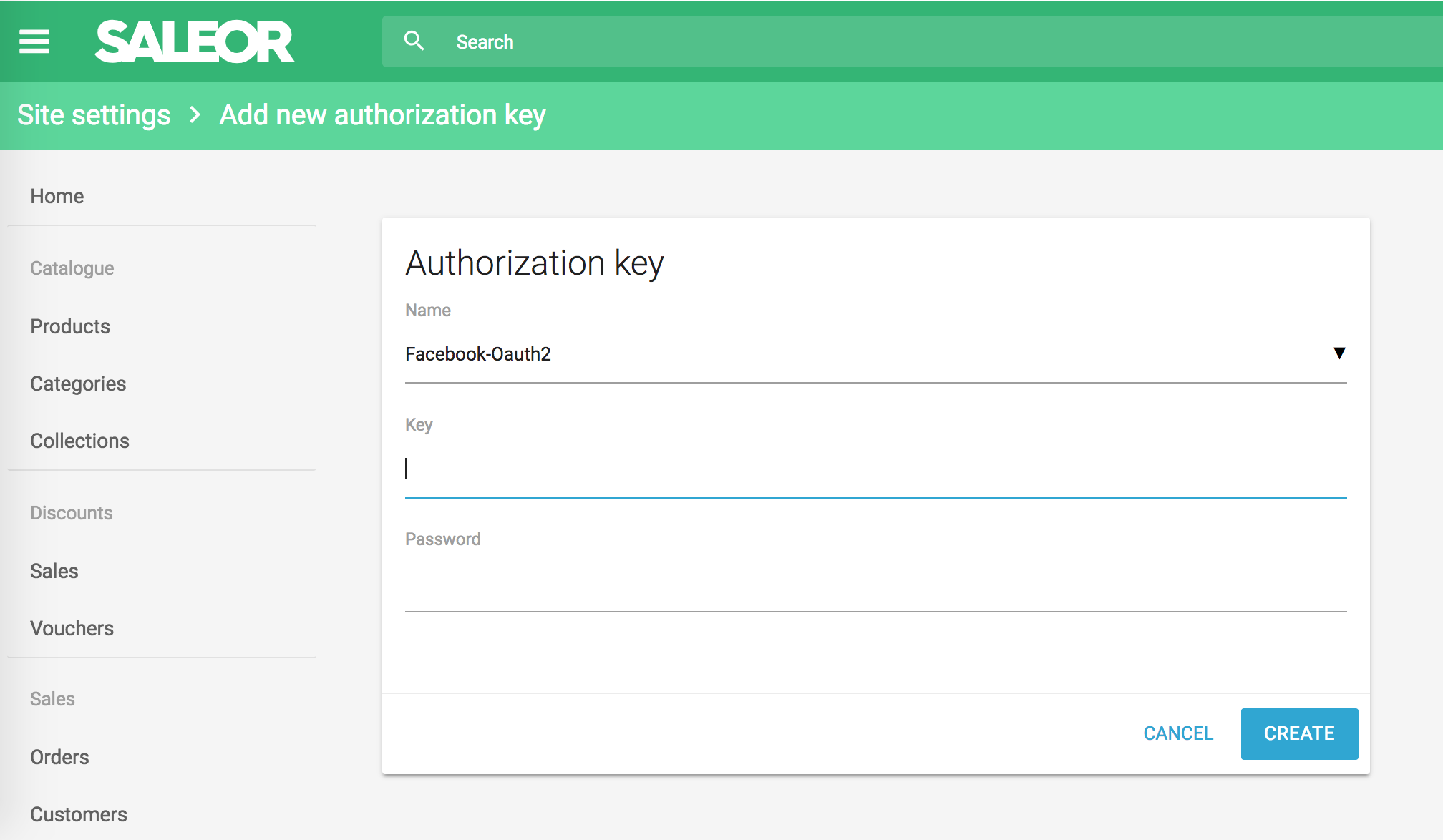Image resolution: width=1443 pixels, height=840 pixels.
Task: Open the Name dropdown showing Facebook-Oauth2
Action: [x=875, y=354]
